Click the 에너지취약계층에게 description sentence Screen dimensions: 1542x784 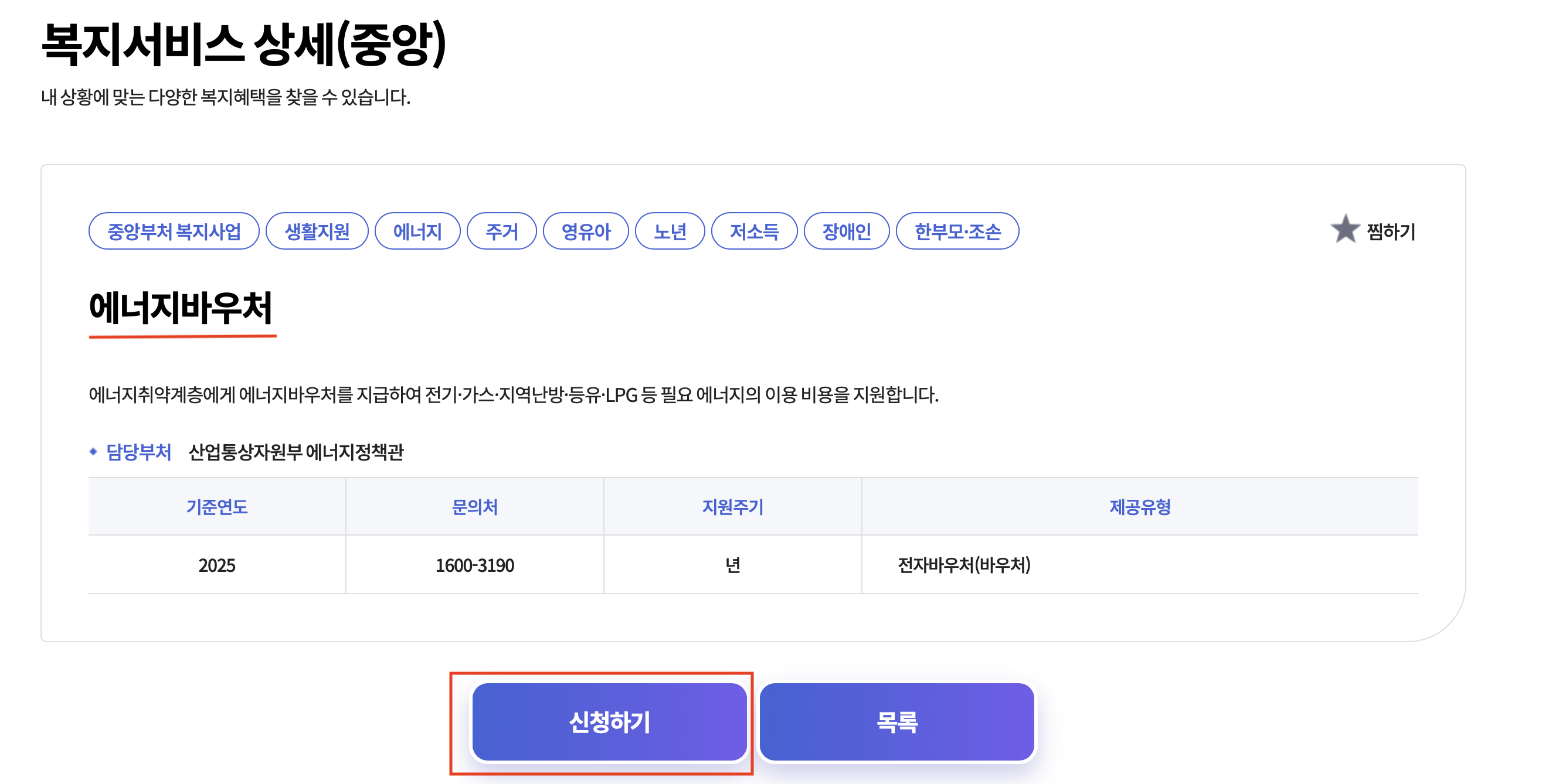click(514, 395)
